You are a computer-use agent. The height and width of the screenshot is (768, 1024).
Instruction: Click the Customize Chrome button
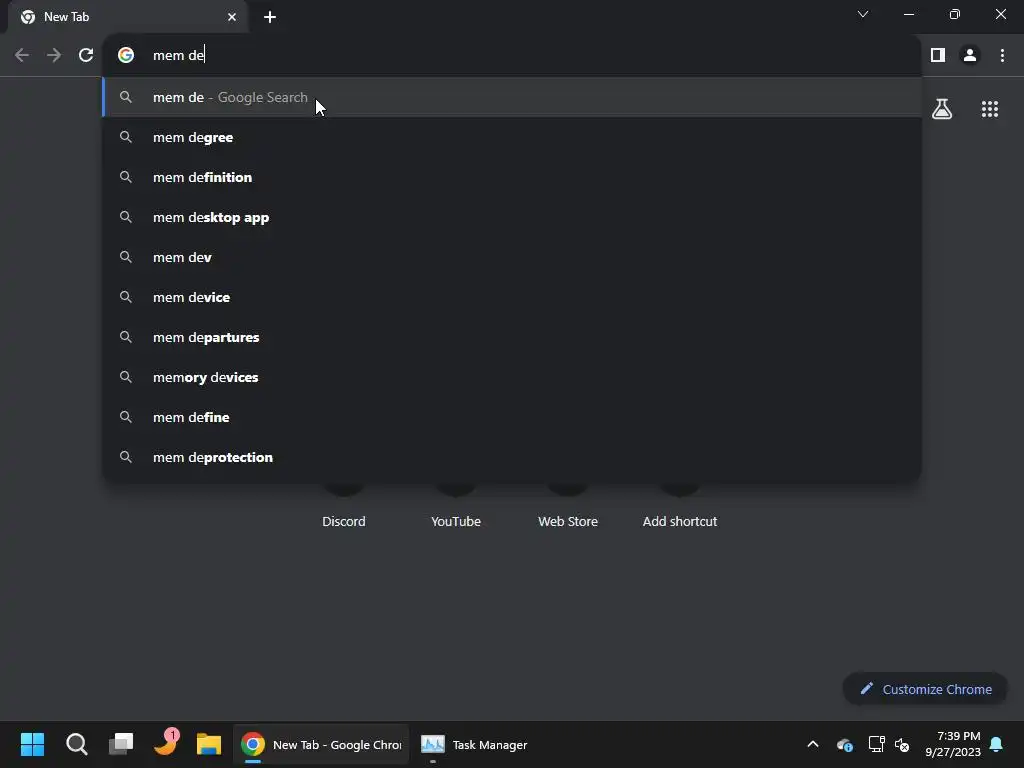pyautogui.click(x=925, y=689)
